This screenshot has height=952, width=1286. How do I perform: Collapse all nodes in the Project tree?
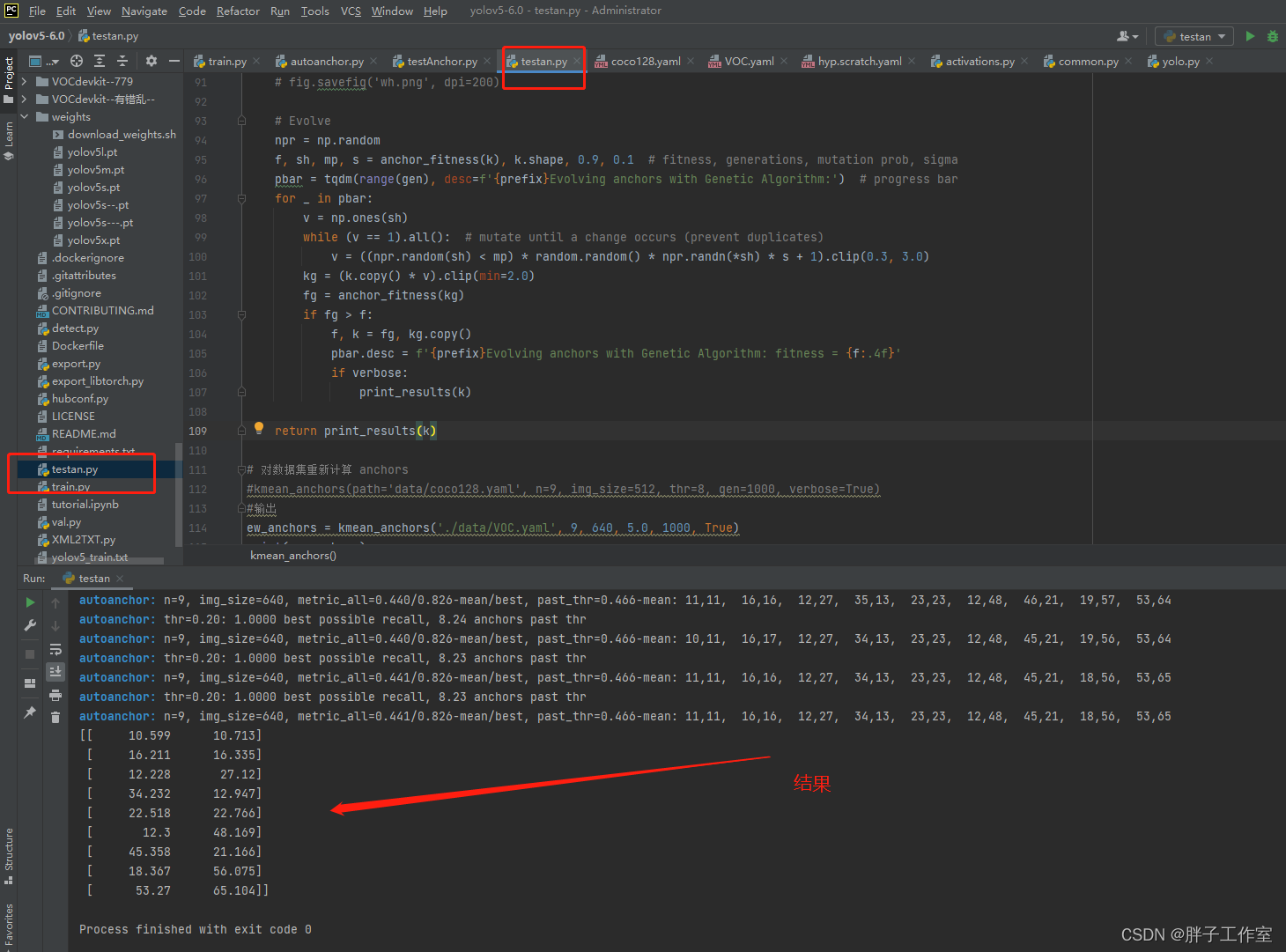122,61
